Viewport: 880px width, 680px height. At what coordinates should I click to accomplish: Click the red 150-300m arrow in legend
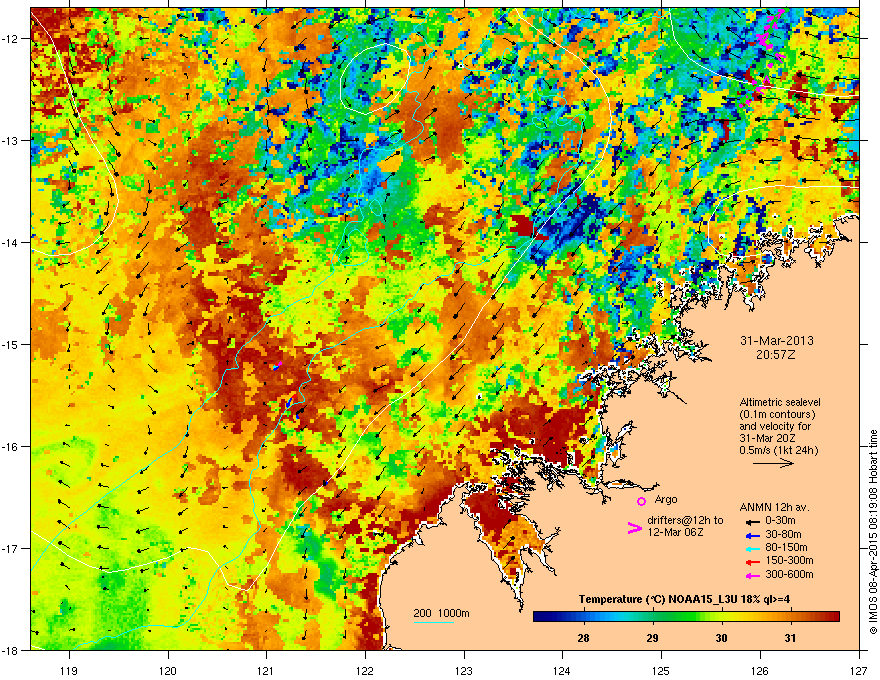753,561
